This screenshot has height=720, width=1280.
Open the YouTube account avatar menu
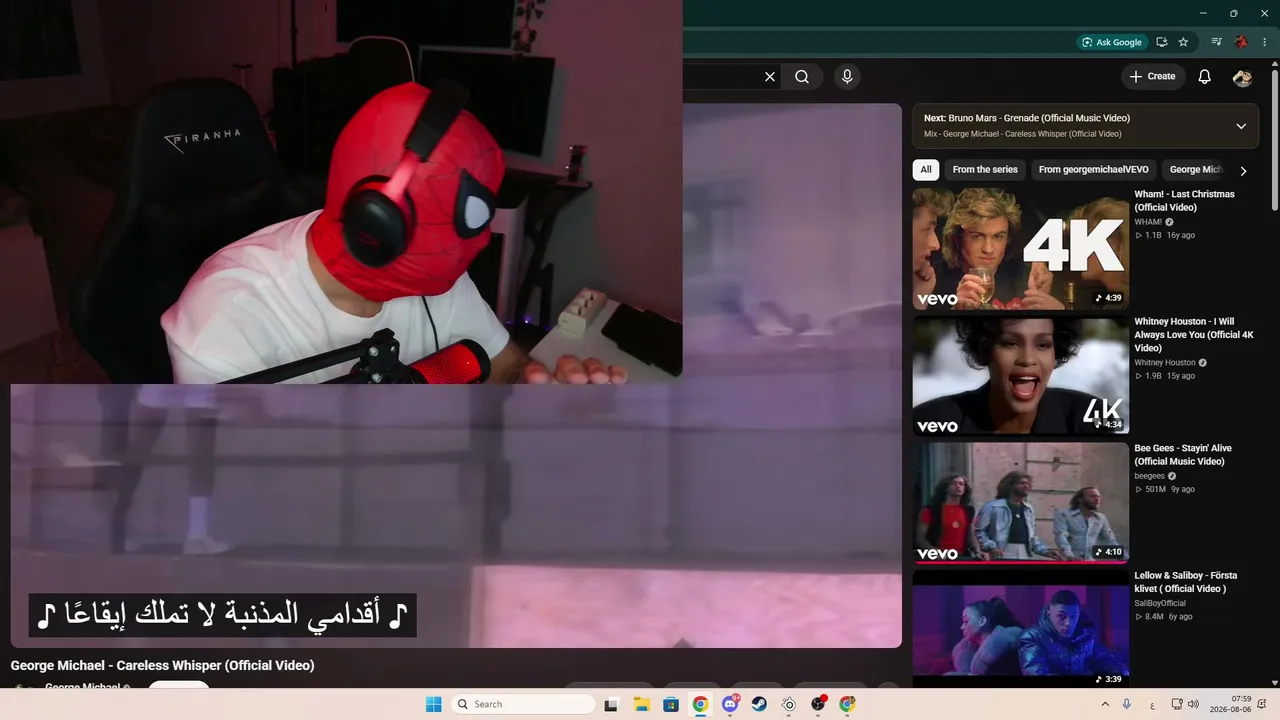pyautogui.click(x=1242, y=77)
